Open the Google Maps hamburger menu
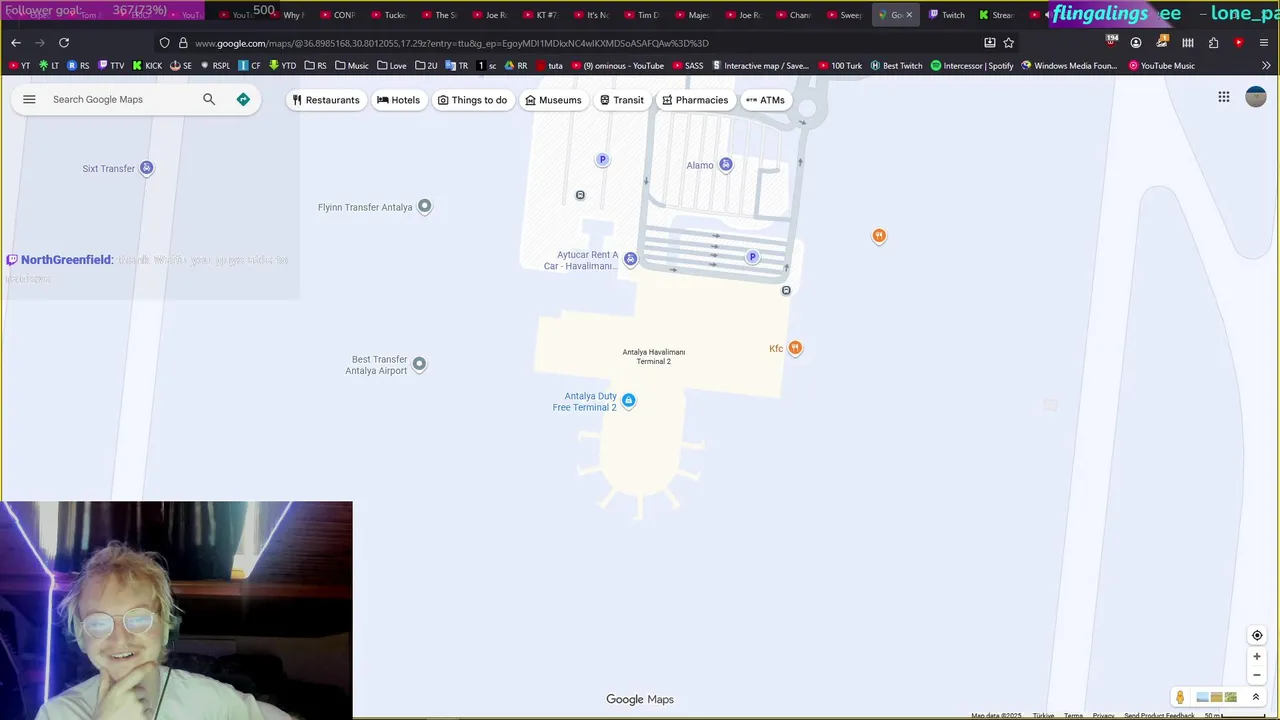 [29, 99]
